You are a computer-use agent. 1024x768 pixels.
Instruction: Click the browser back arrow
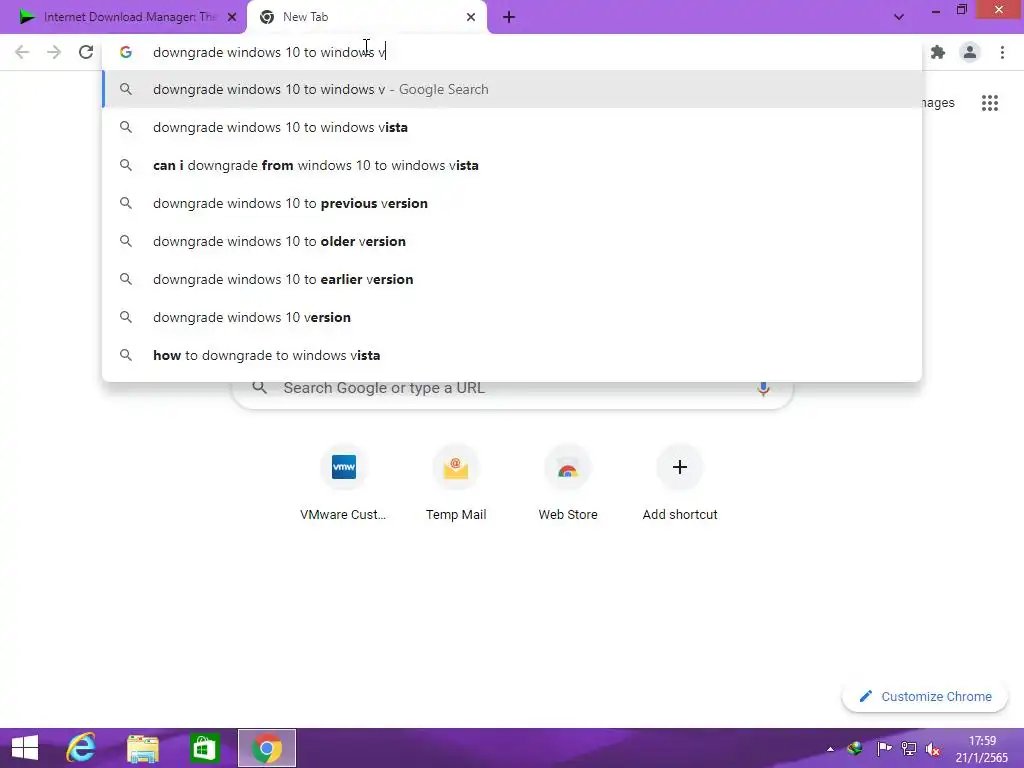point(22,52)
